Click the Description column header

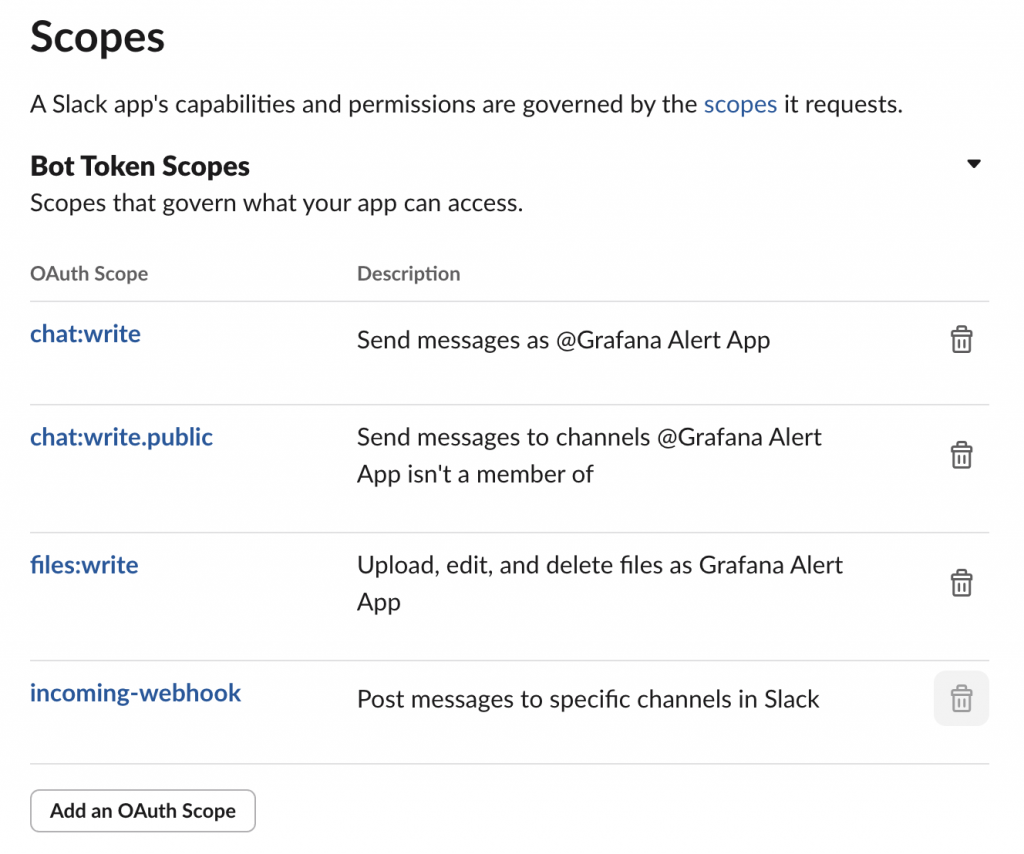coord(408,274)
